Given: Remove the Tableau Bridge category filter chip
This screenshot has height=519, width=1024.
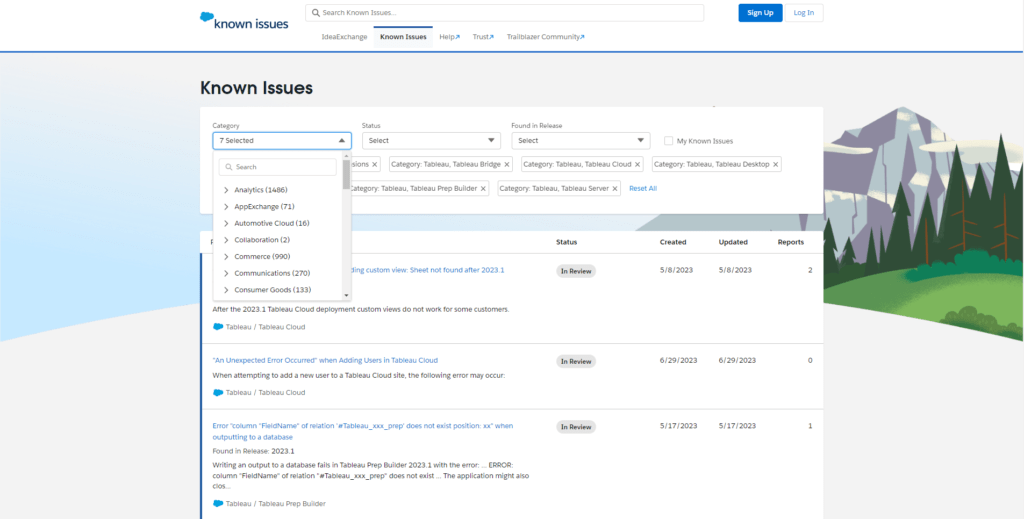Looking at the screenshot, I should coord(507,164).
